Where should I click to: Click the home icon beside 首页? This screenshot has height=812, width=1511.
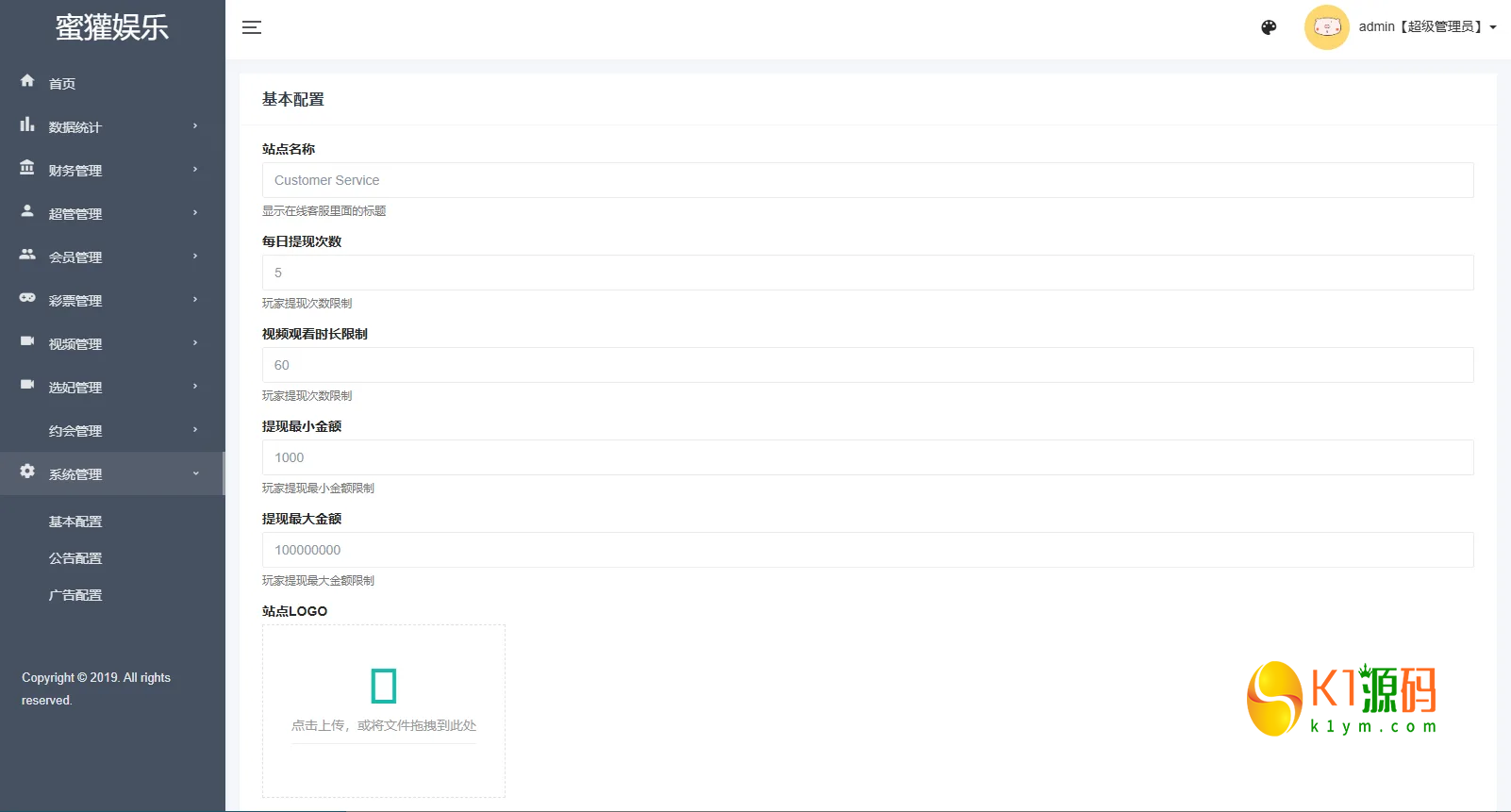[x=27, y=81]
